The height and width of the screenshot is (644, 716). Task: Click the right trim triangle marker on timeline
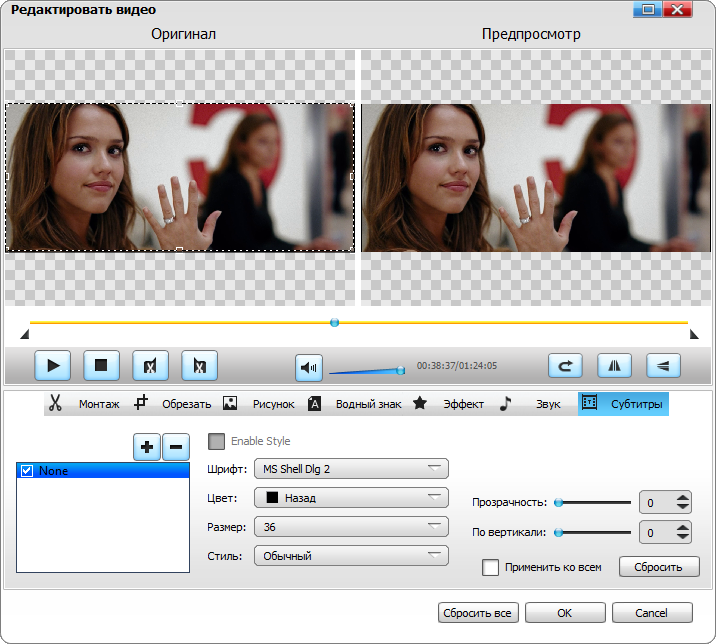pyautogui.click(x=694, y=334)
